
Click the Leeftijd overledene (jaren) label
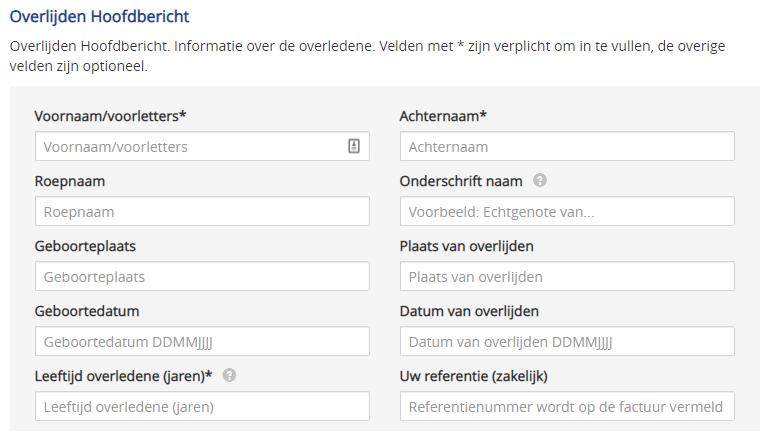pos(123,376)
